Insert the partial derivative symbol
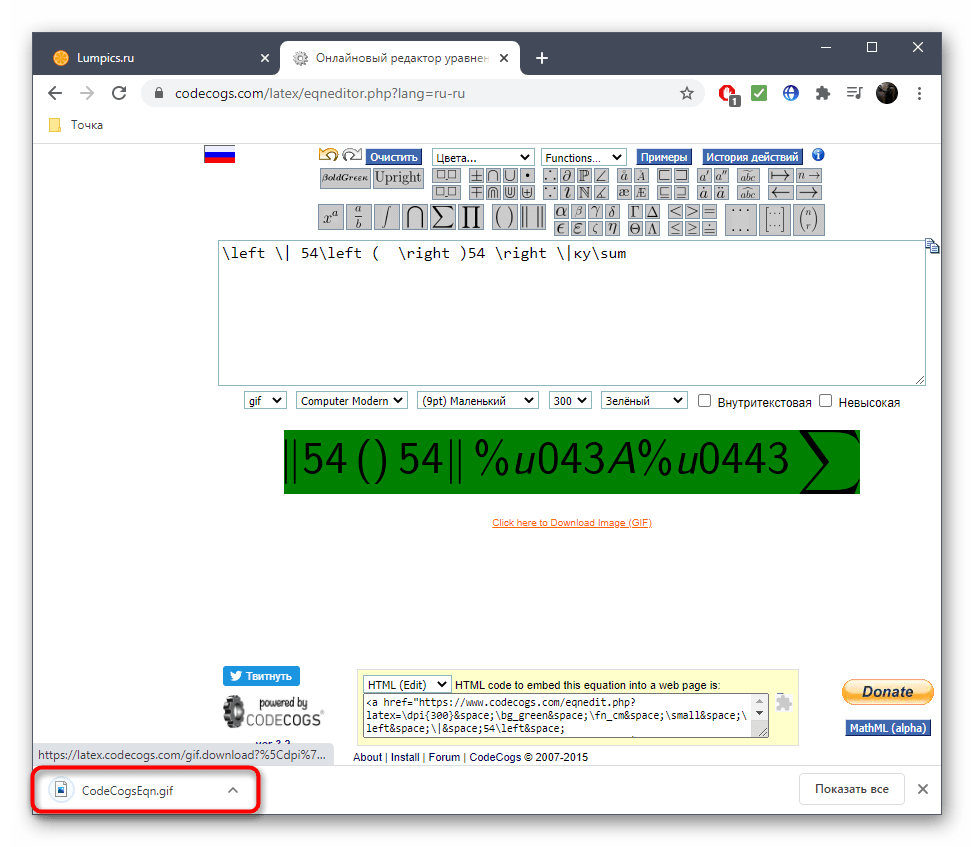 (x=567, y=176)
